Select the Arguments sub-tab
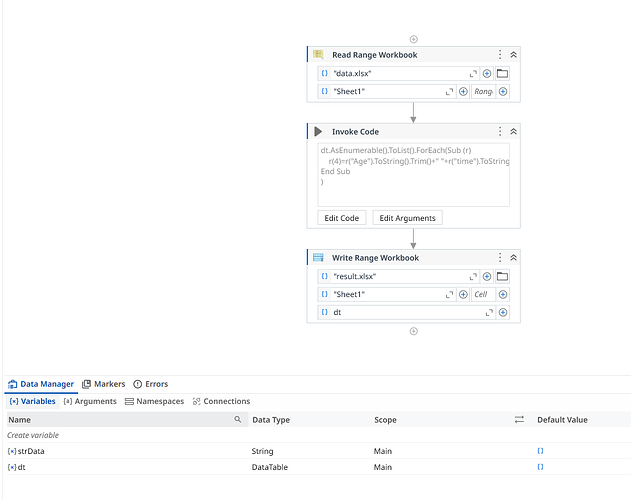 (90, 401)
